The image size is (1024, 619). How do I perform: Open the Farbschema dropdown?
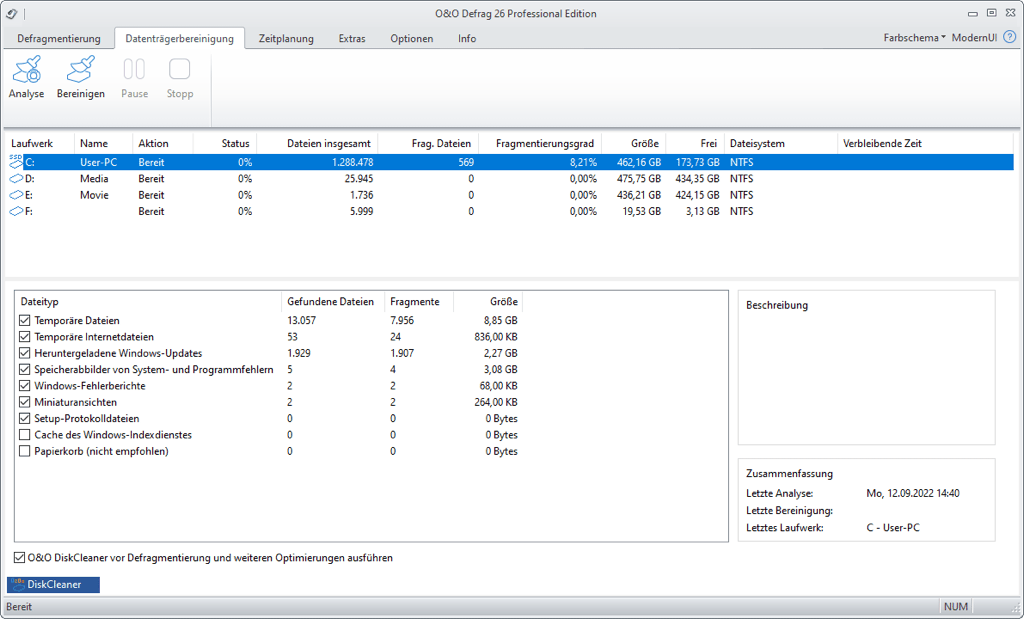click(914, 37)
